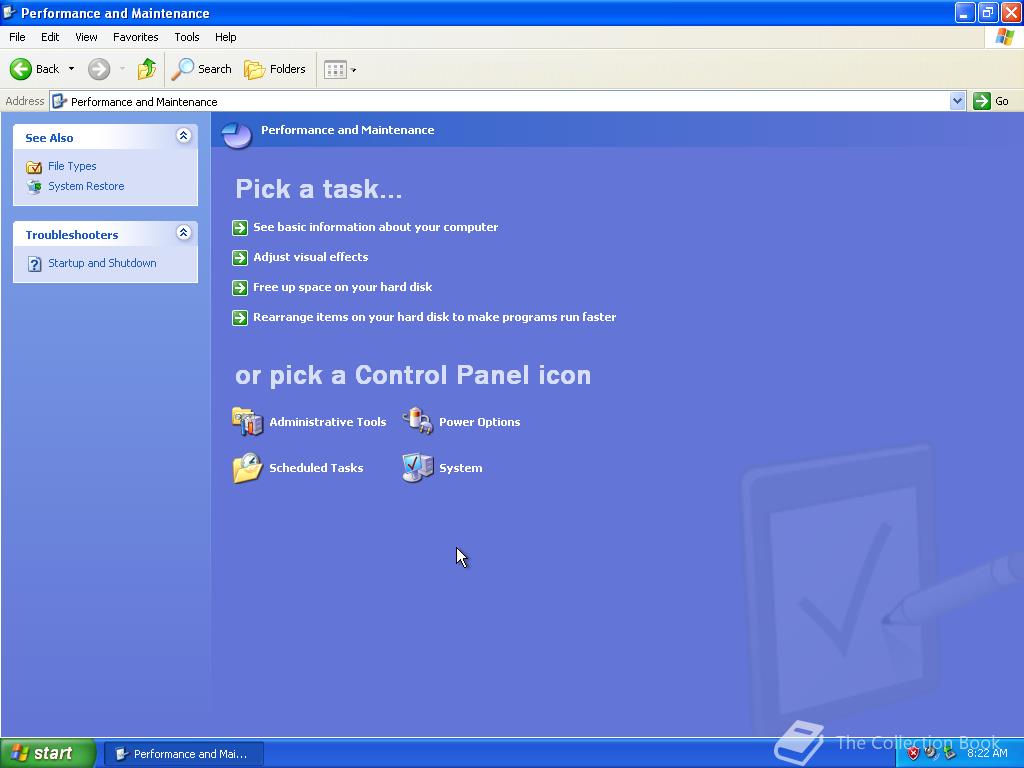Click the window title bar icon
This screenshot has width=1024, height=768.
point(9,13)
